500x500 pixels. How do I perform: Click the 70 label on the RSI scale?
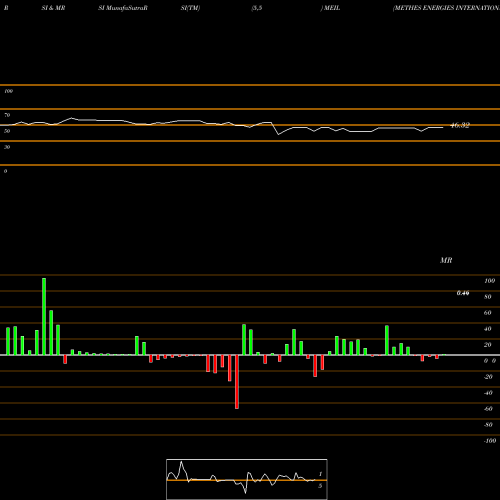pos(7,115)
